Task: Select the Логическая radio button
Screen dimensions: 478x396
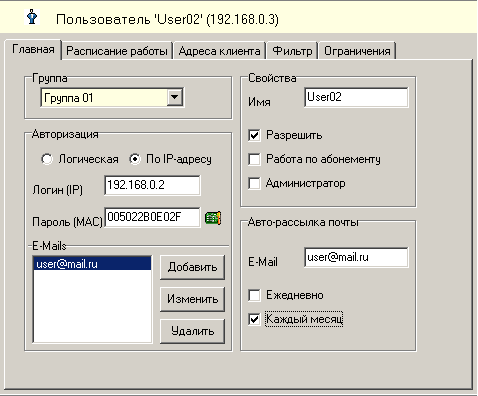Action: (47, 159)
